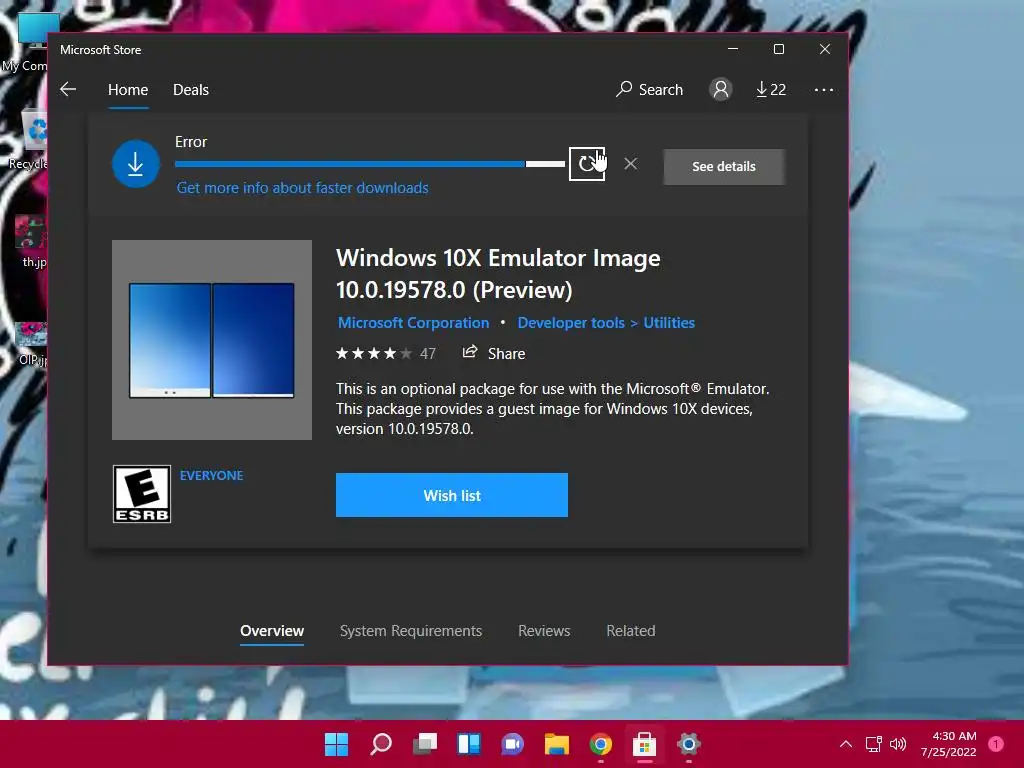Open the Microsoft Corporation publisher link
Image resolution: width=1024 pixels, height=768 pixels.
413,323
